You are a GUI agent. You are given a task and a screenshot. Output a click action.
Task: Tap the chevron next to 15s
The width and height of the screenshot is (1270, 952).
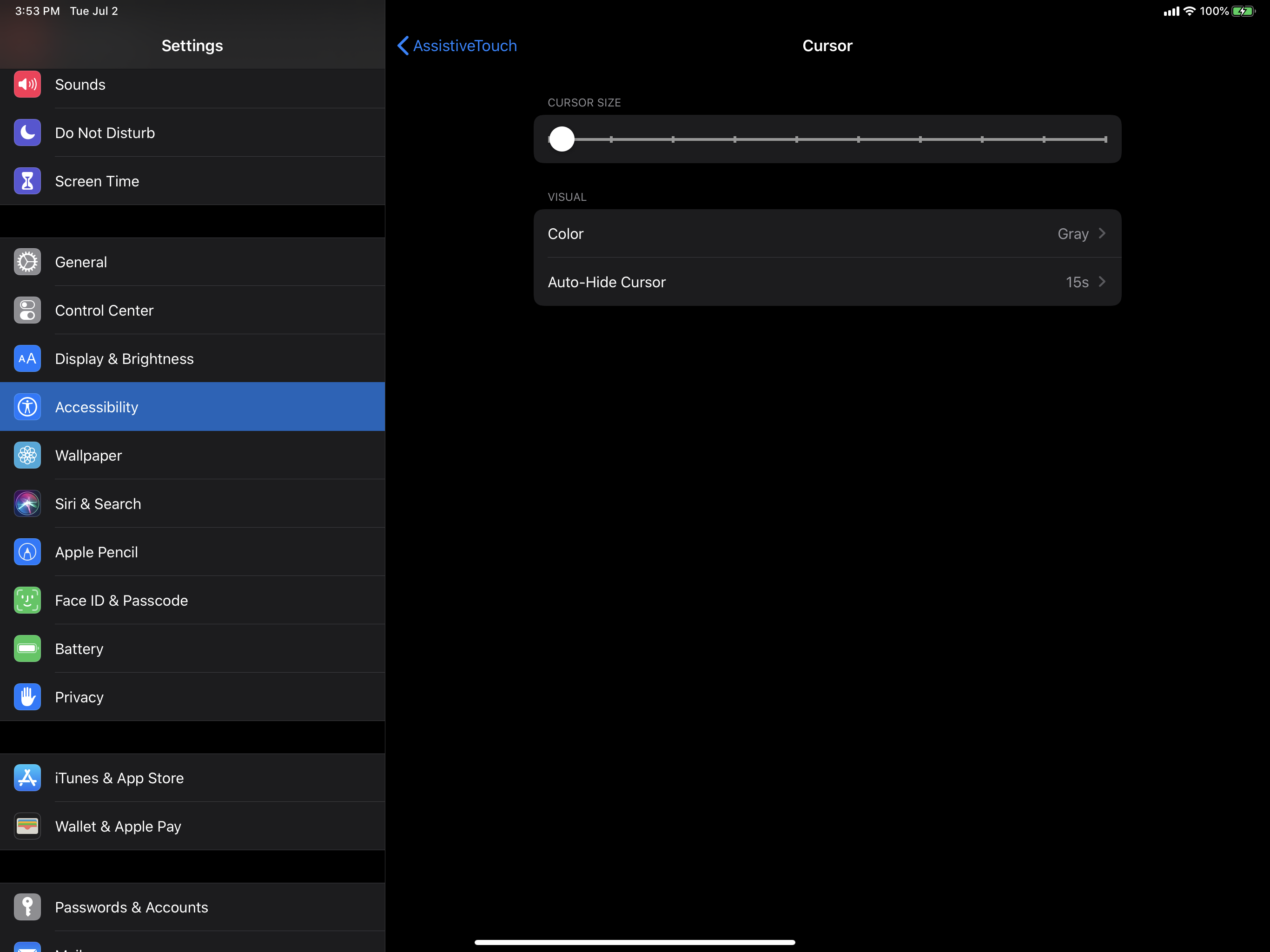pos(1102,282)
